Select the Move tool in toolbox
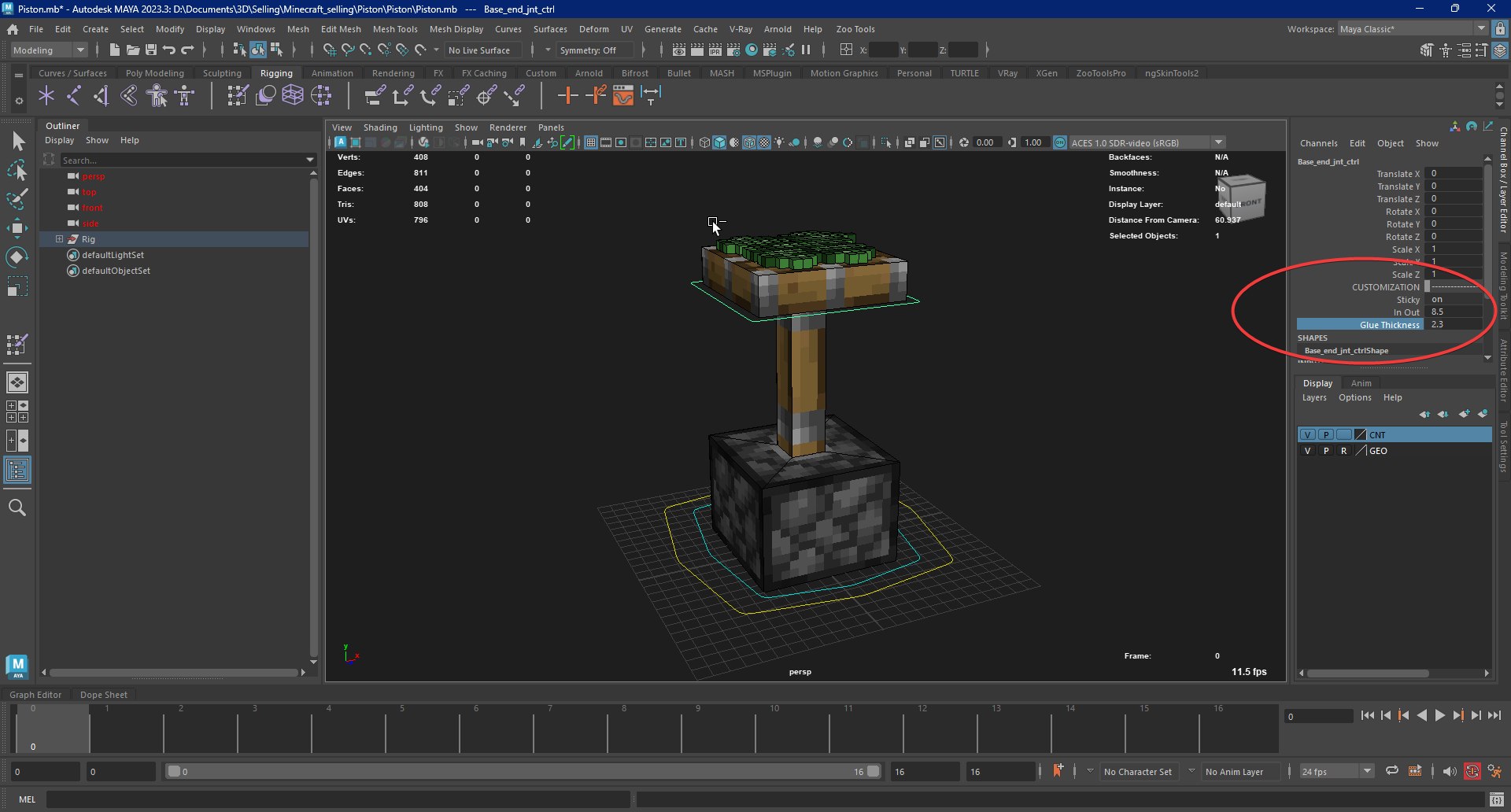 (x=17, y=228)
